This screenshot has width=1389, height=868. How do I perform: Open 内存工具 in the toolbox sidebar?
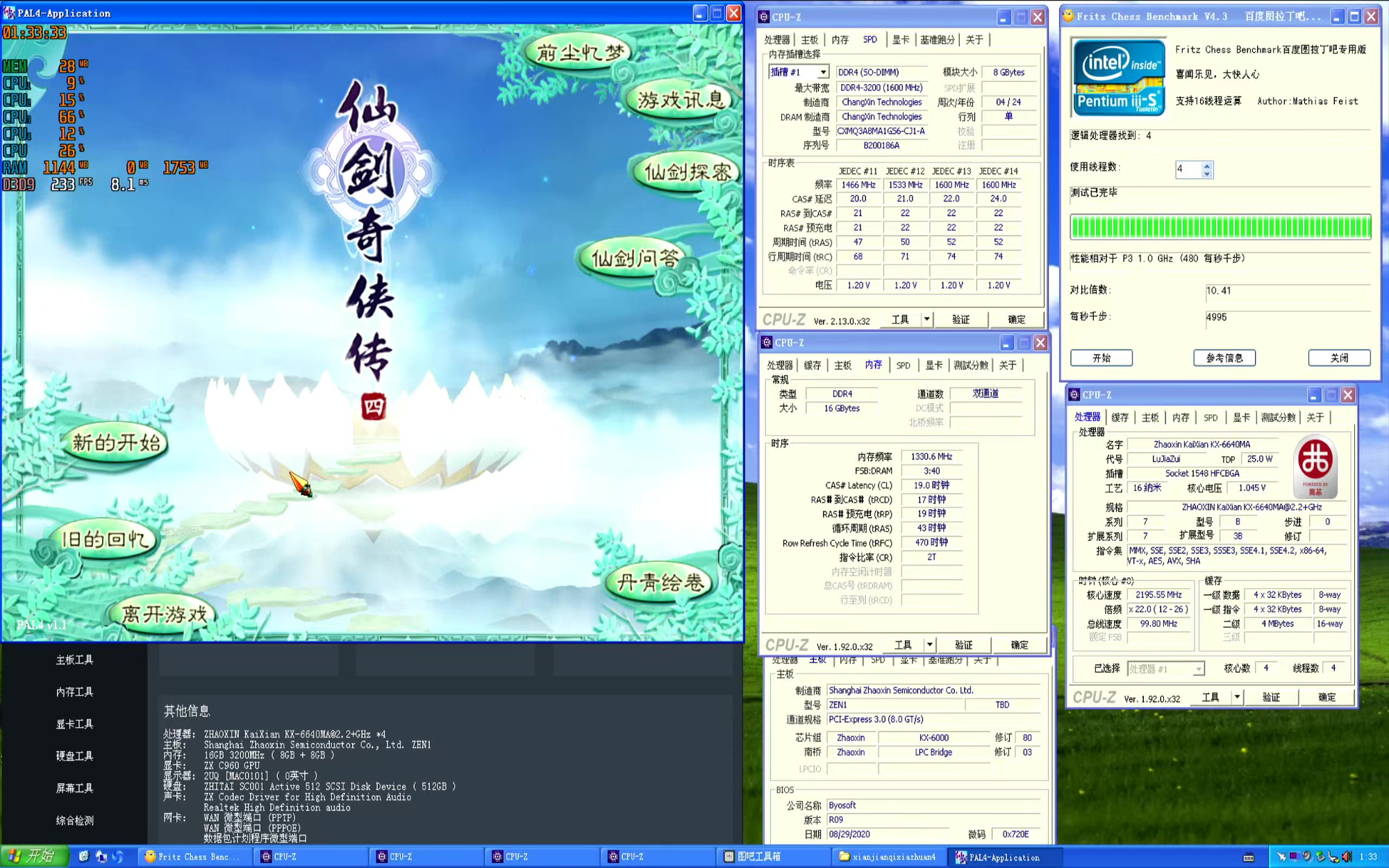74,692
